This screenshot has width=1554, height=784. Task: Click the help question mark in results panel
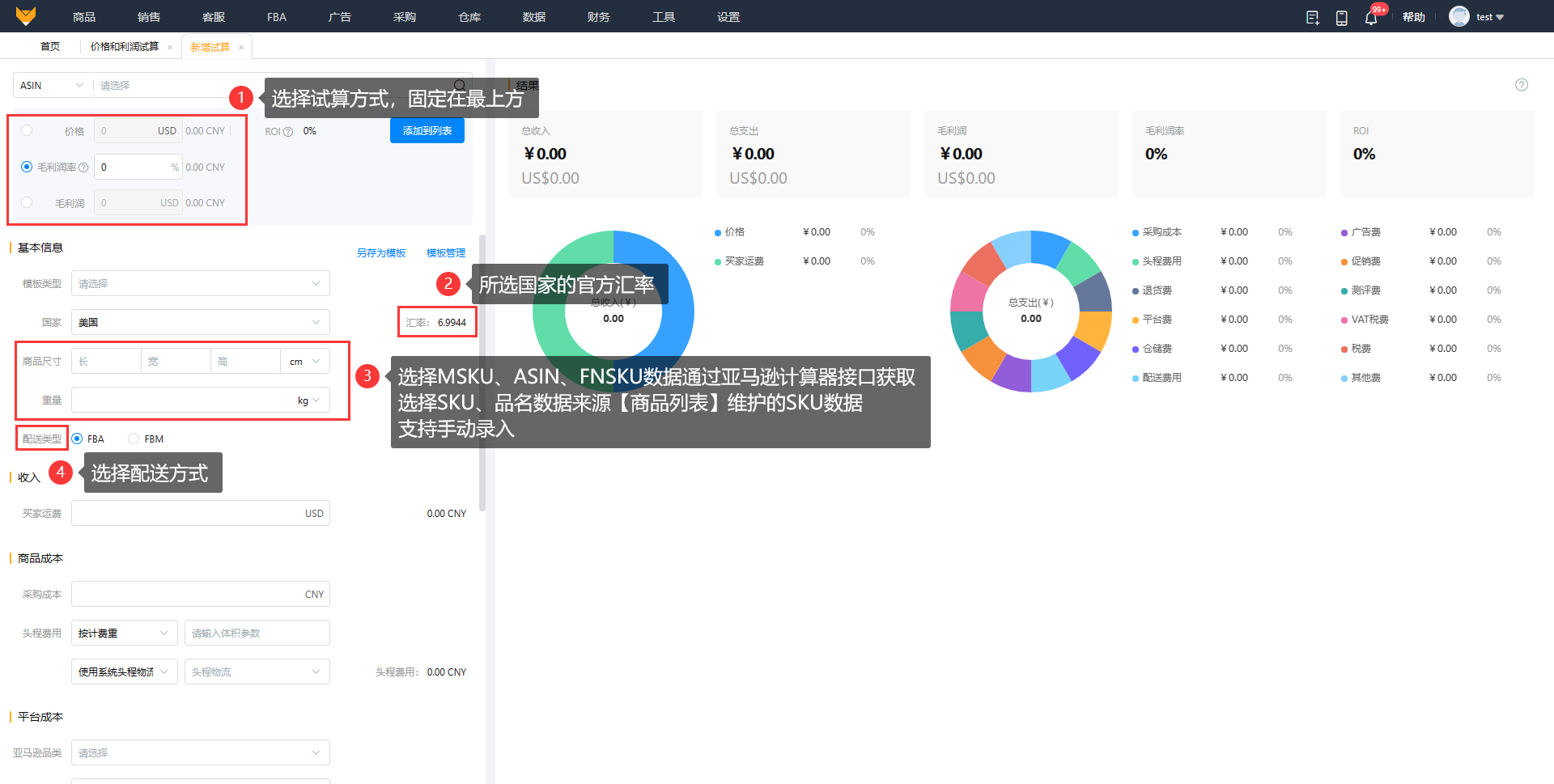[1522, 85]
